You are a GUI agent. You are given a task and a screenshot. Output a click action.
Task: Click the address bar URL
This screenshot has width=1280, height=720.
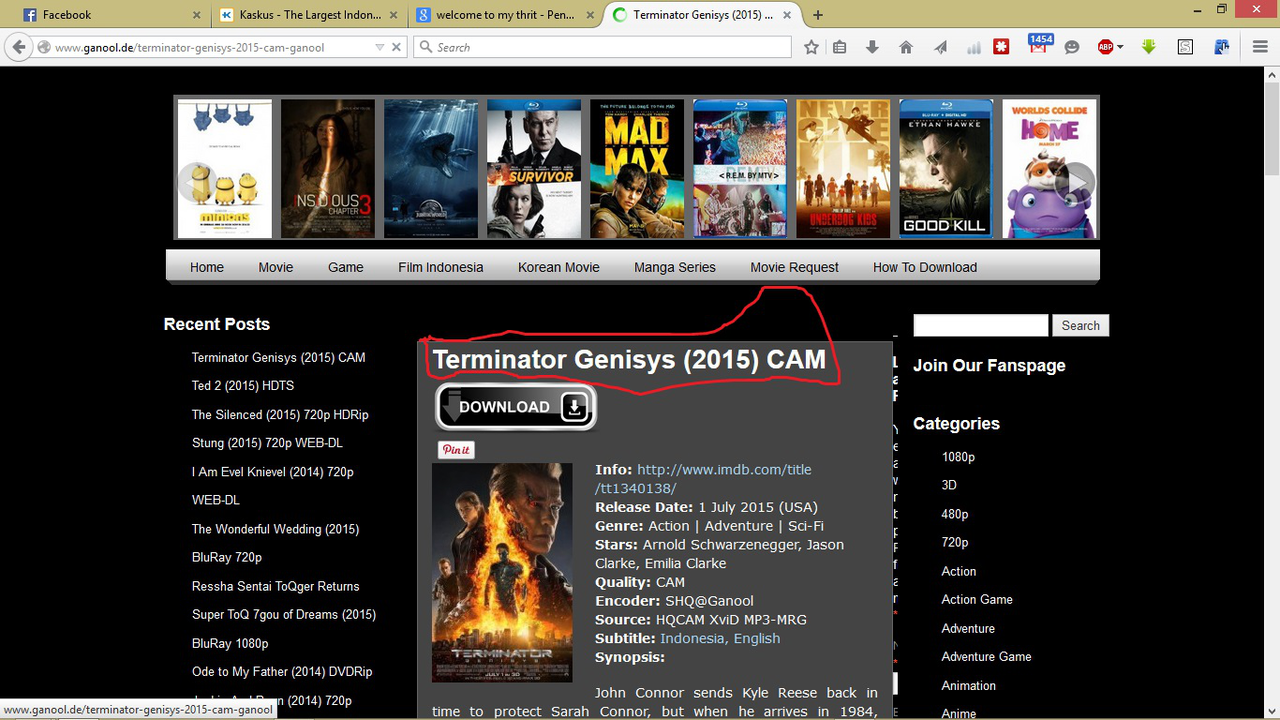[190, 47]
